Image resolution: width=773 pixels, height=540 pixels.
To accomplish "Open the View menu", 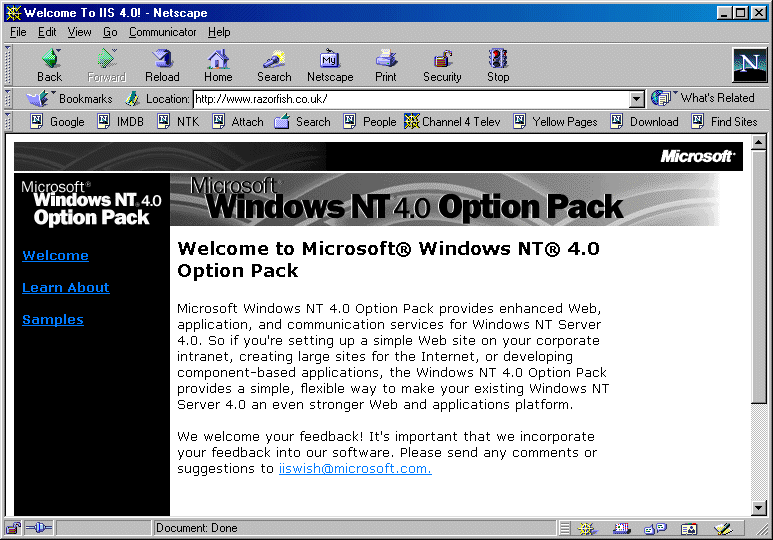I will coord(79,32).
